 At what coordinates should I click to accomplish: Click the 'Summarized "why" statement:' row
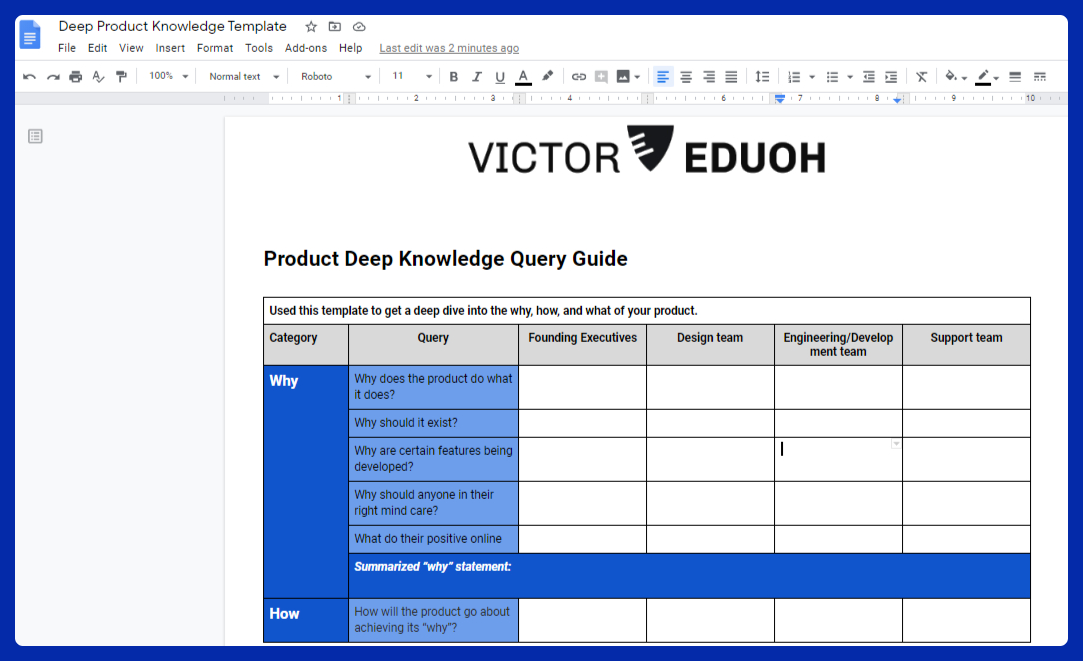point(689,575)
